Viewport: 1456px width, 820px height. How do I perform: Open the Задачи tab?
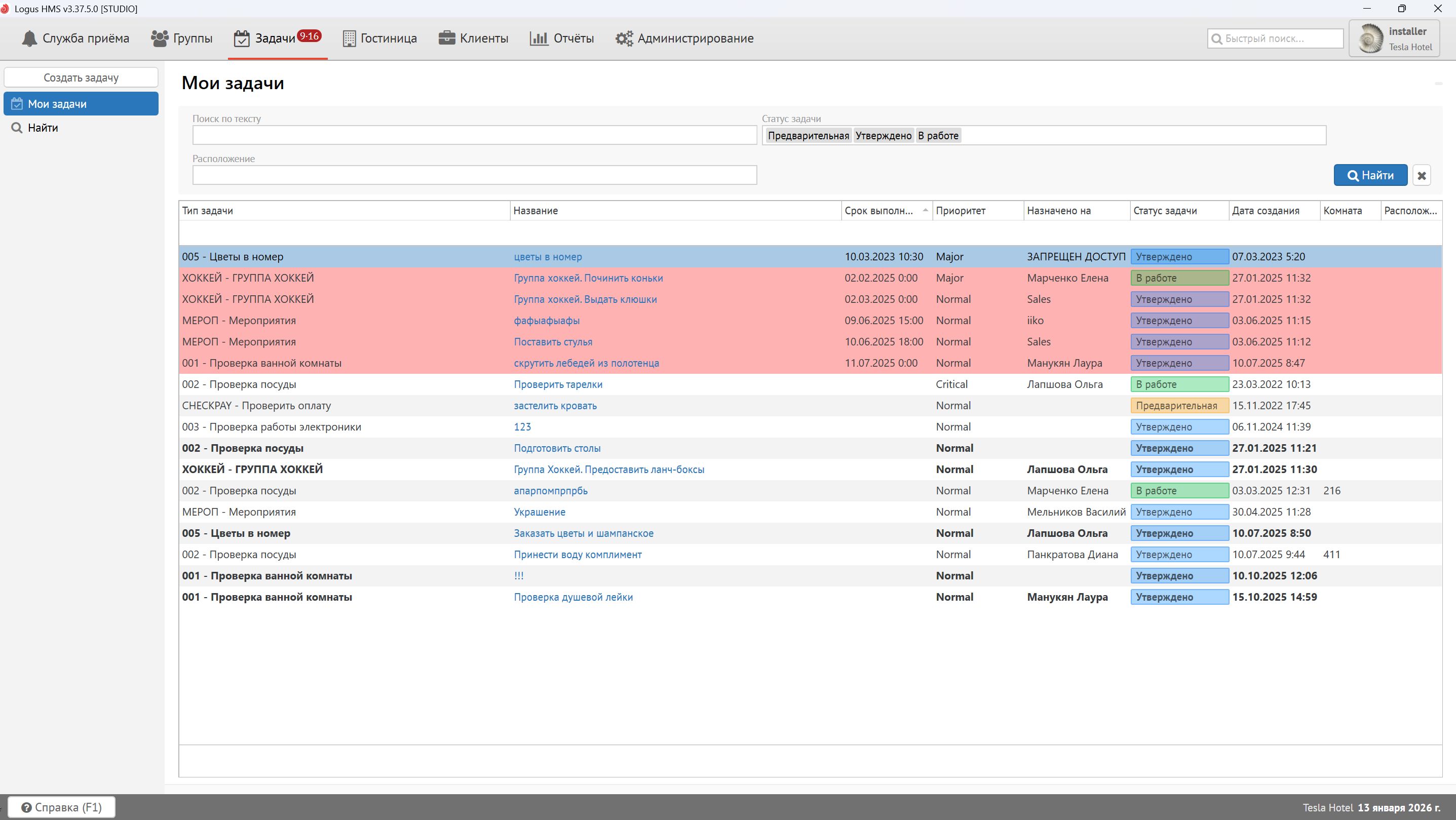[x=275, y=38]
